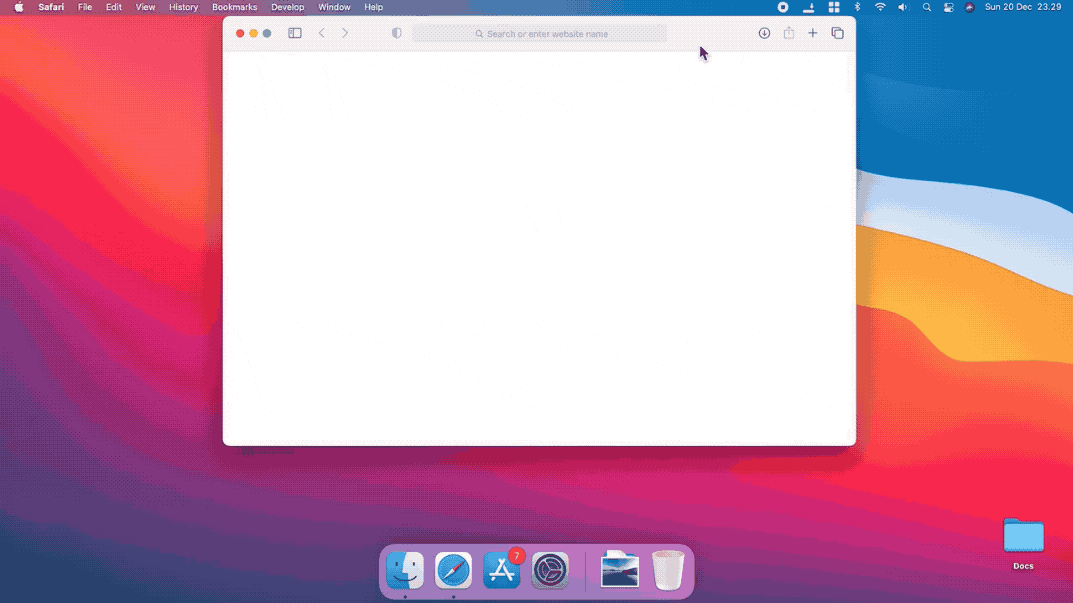Screen dimensions: 1073x603
Task: Open Finder from the Dock
Action: [x=405, y=570]
